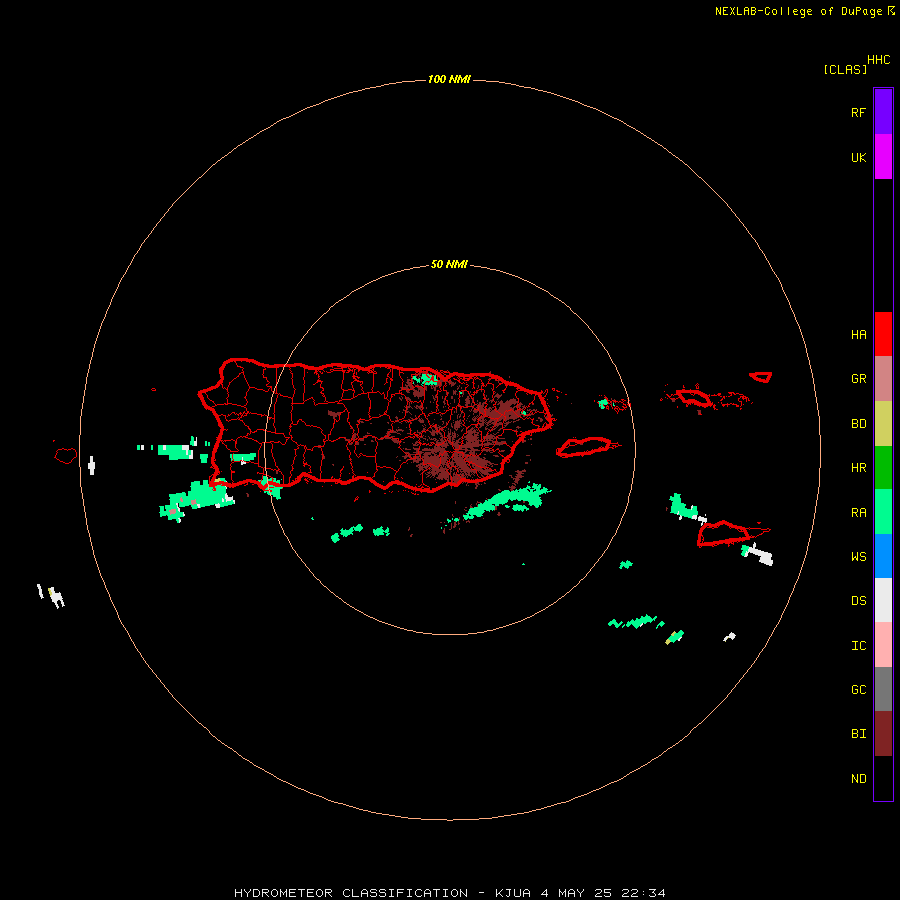Click the 100 NMI range ring label
Image resolution: width=900 pixels, height=900 pixels.
[449, 79]
